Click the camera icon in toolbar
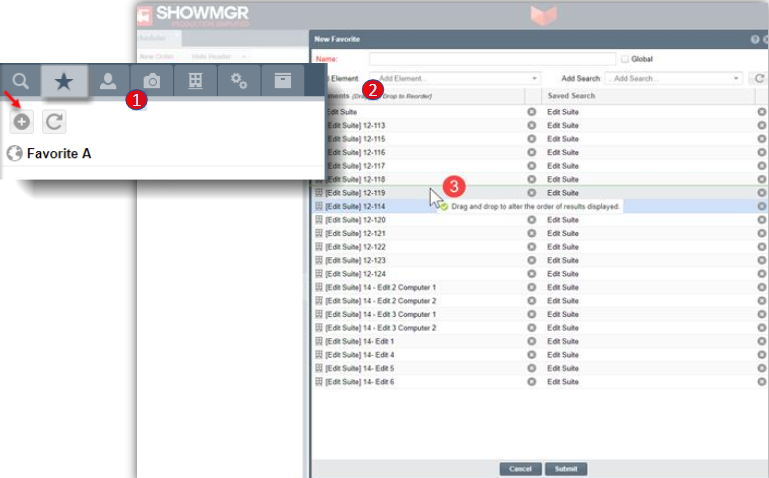Viewport: 769px width, 478px height. (x=152, y=81)
